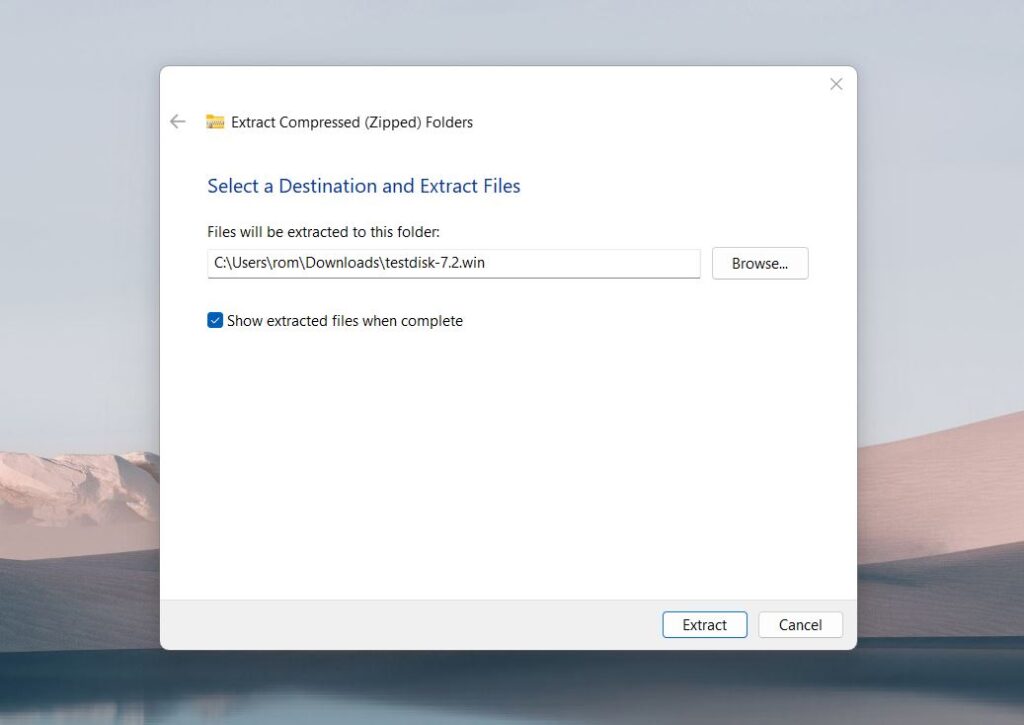Uncheck Show extracted files when complete

click(214, 320)
